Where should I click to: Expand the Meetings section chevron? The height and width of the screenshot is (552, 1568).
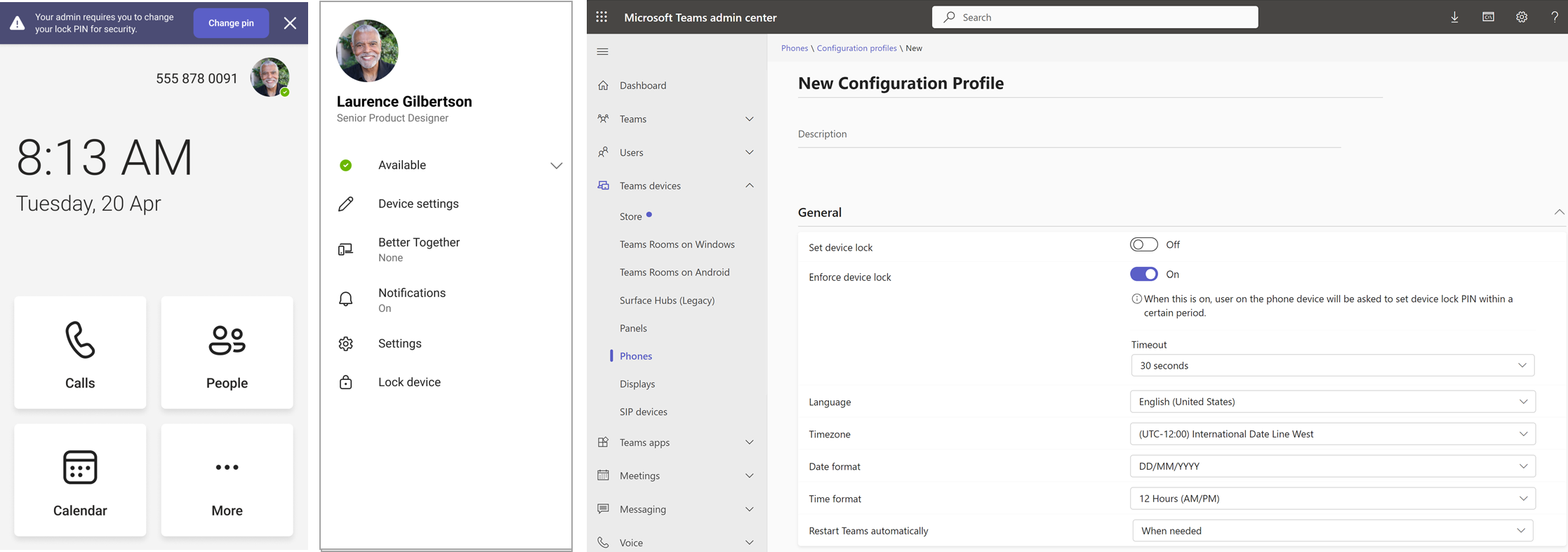(749, 475)
